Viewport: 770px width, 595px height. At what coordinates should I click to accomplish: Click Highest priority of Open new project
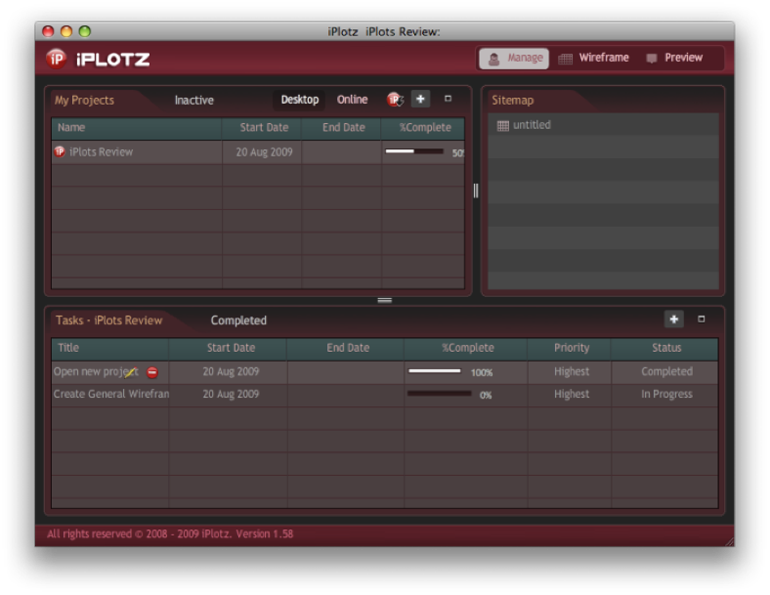click(571, 372)
